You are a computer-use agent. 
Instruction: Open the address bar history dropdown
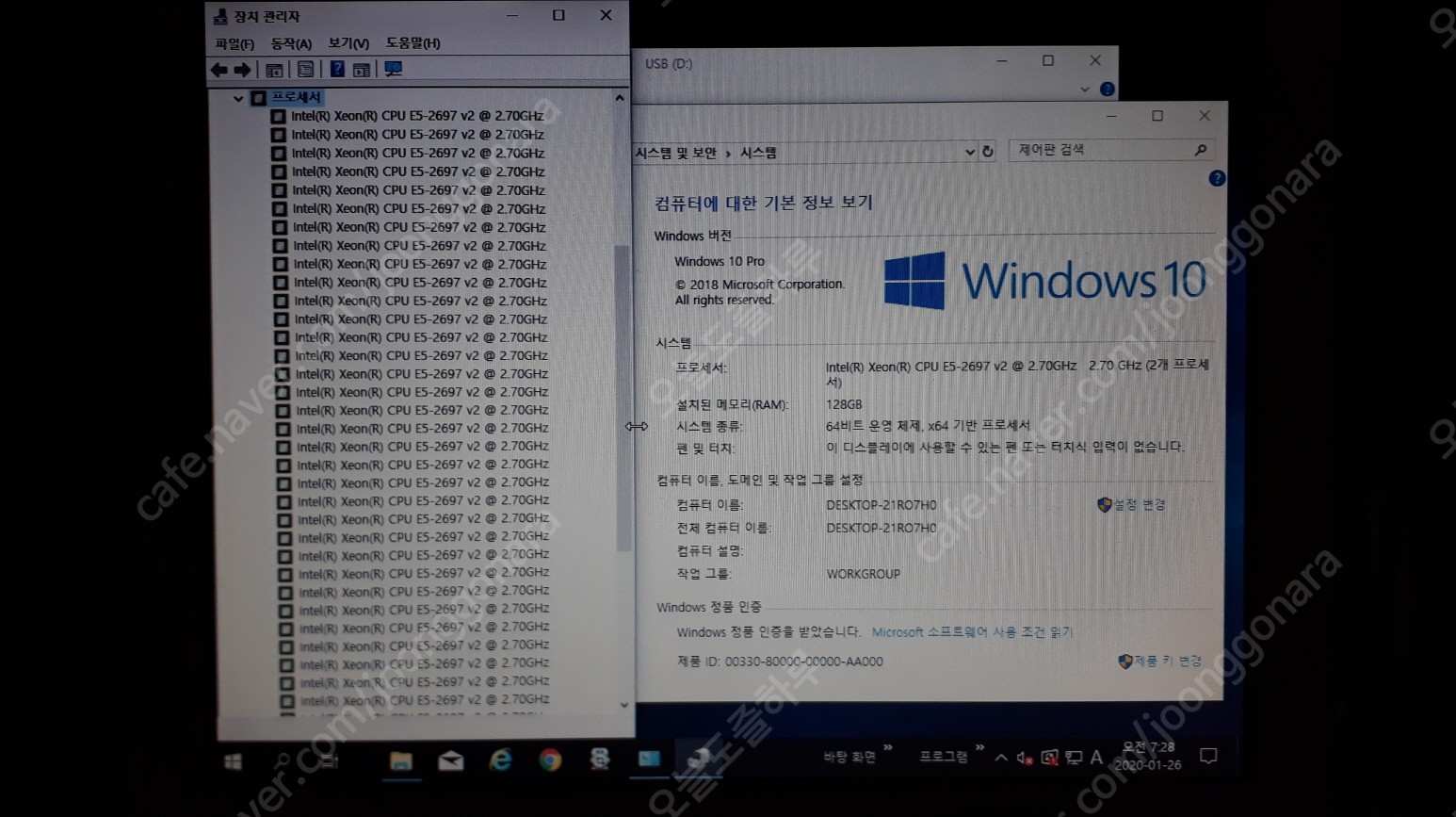click(970, 152)
